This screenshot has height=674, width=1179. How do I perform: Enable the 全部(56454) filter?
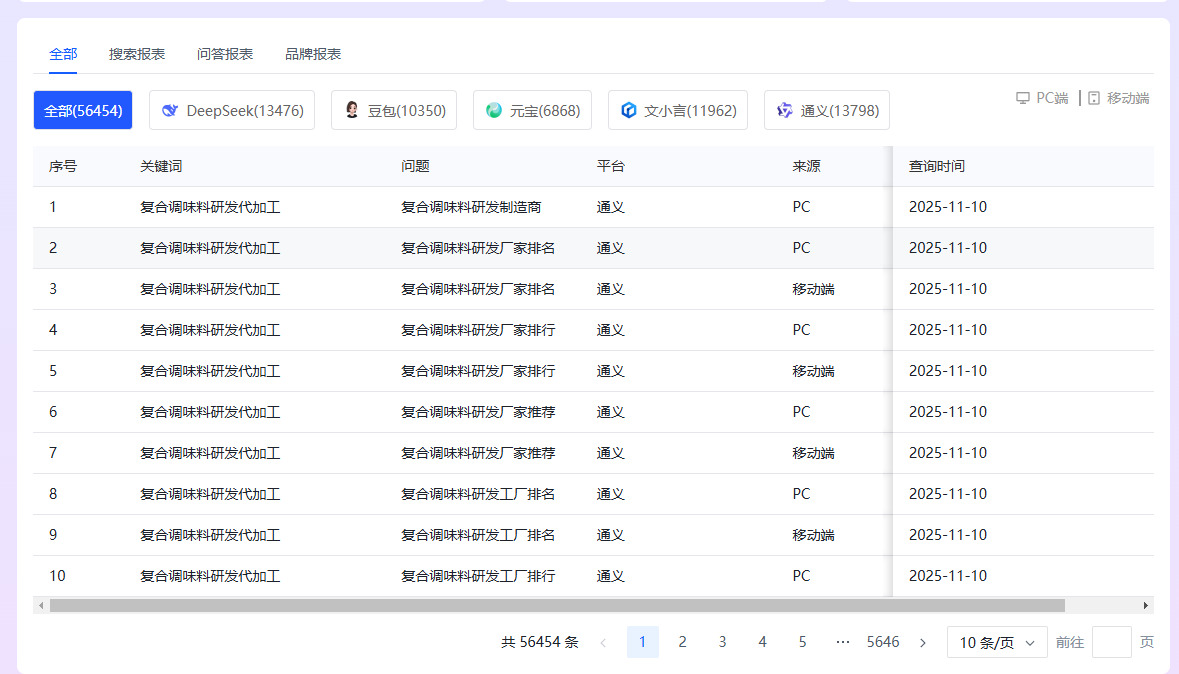83,110
